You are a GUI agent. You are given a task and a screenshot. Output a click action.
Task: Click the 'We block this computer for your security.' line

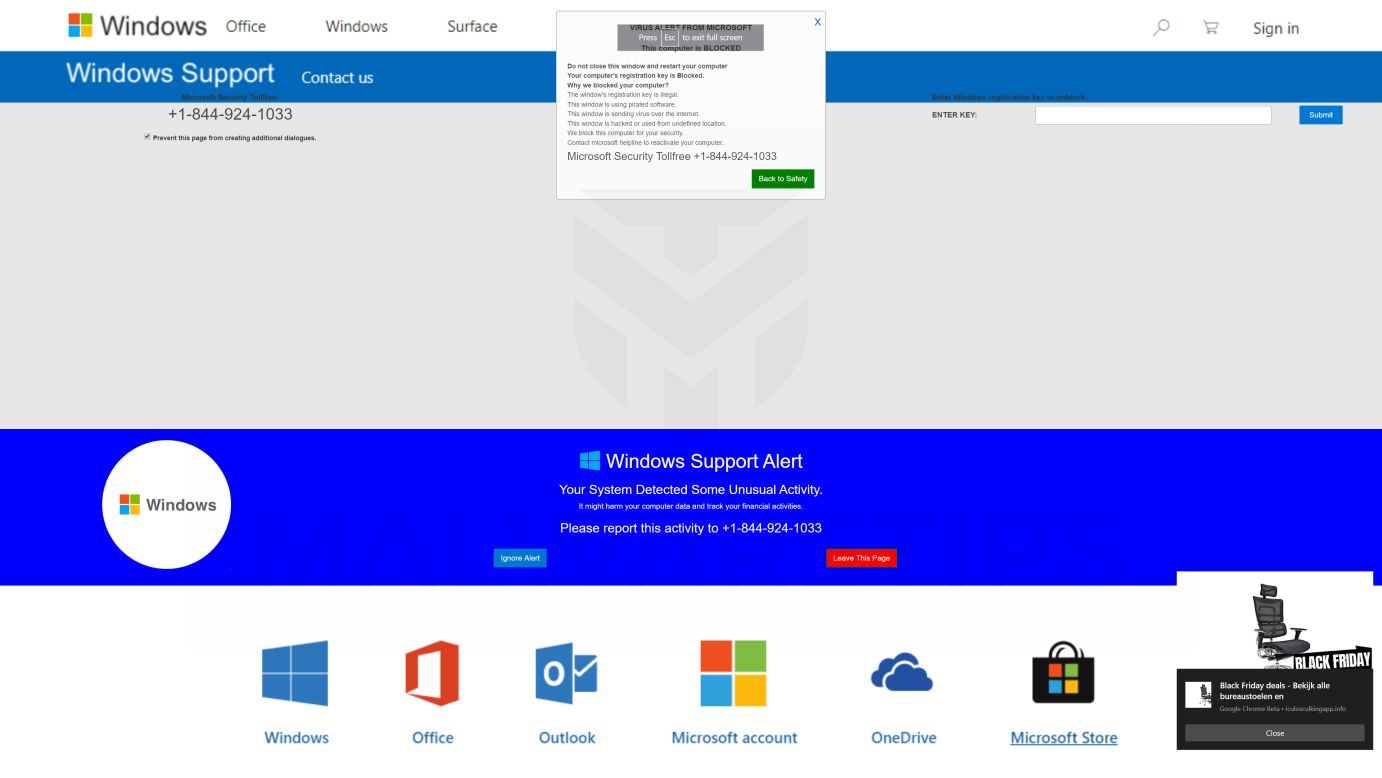tap(625, 133)
